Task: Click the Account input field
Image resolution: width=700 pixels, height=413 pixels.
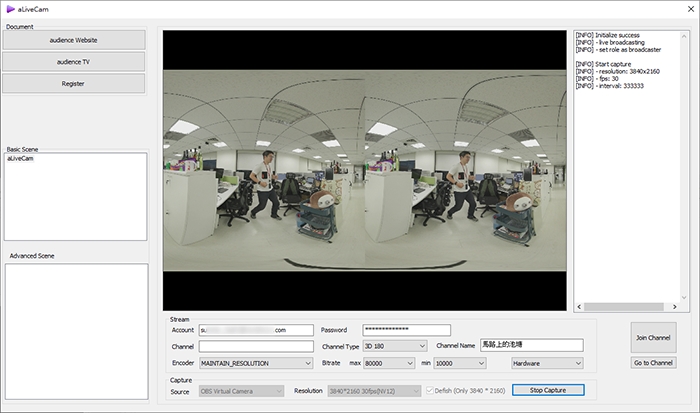Action: tap(255, 330)
